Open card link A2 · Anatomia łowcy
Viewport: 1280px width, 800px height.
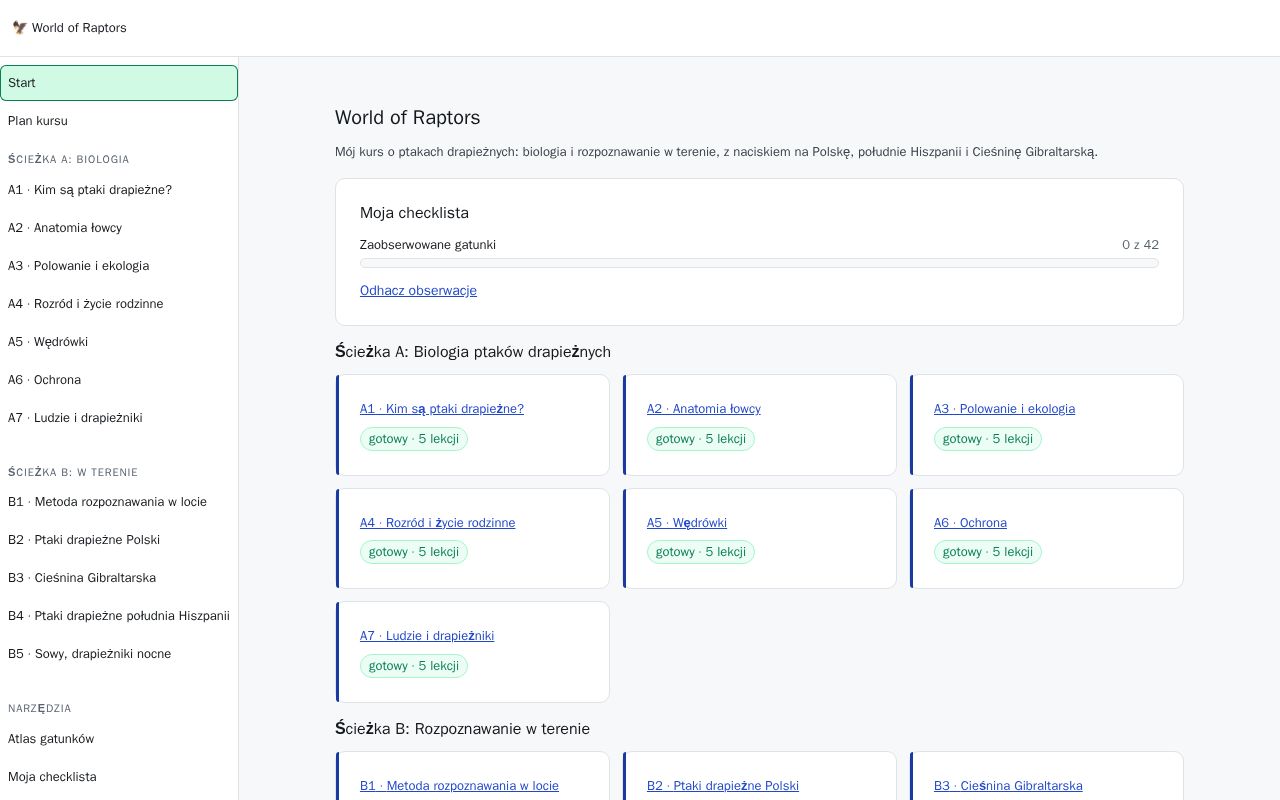tap(704, 409)
